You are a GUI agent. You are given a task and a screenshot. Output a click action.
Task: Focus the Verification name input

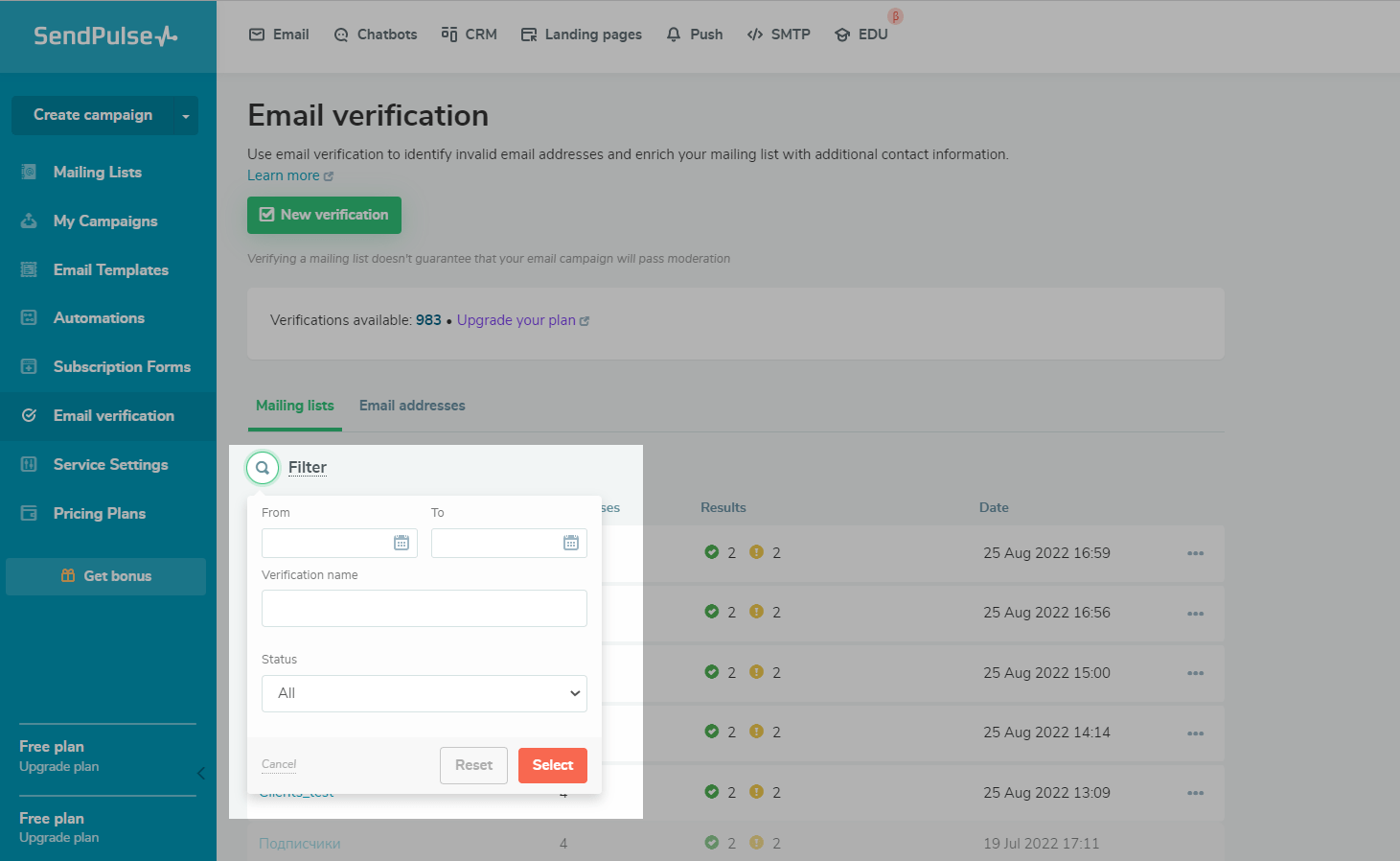pos(425,608)
